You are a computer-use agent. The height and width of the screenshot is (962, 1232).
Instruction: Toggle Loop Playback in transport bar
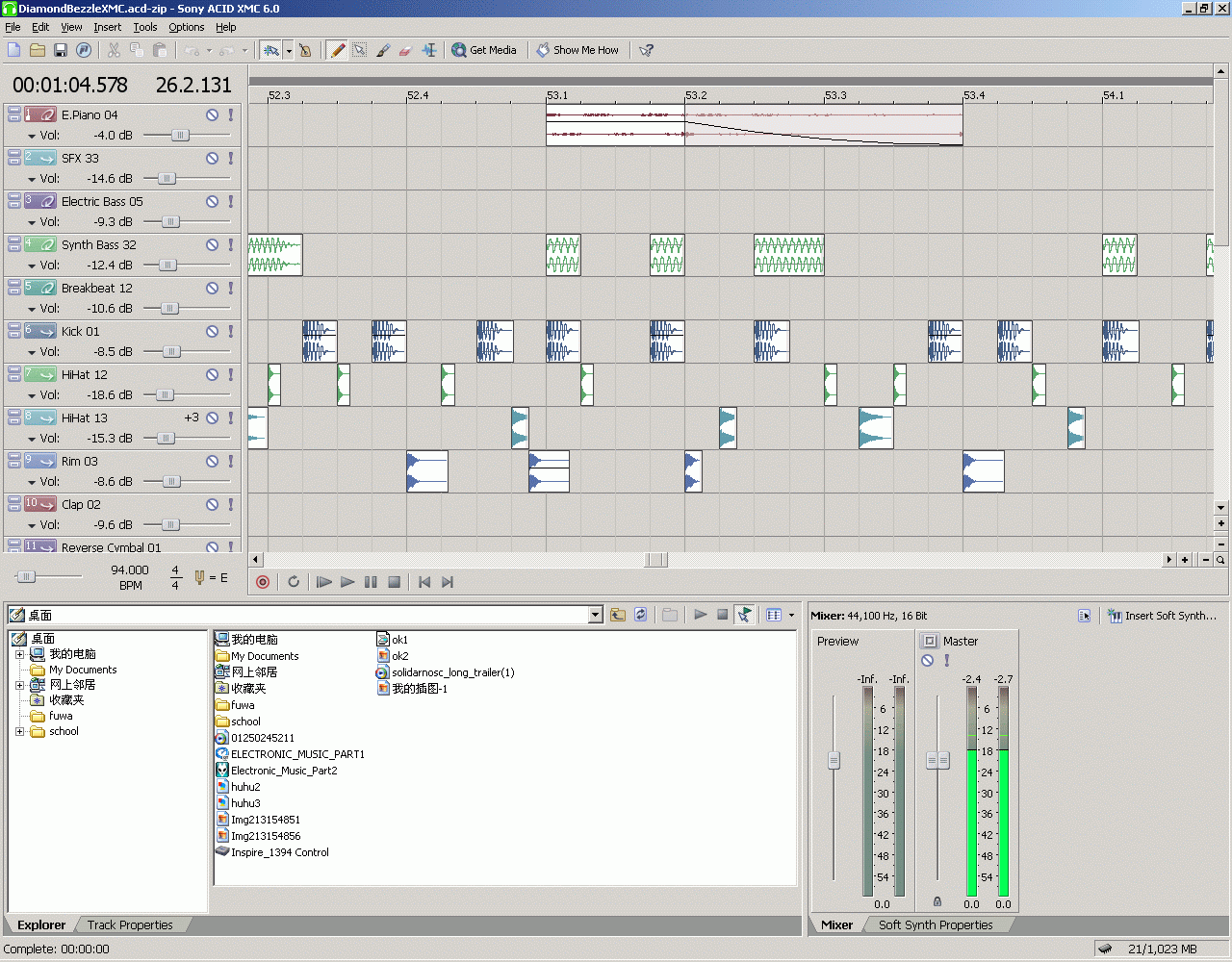tap(294, 582)
